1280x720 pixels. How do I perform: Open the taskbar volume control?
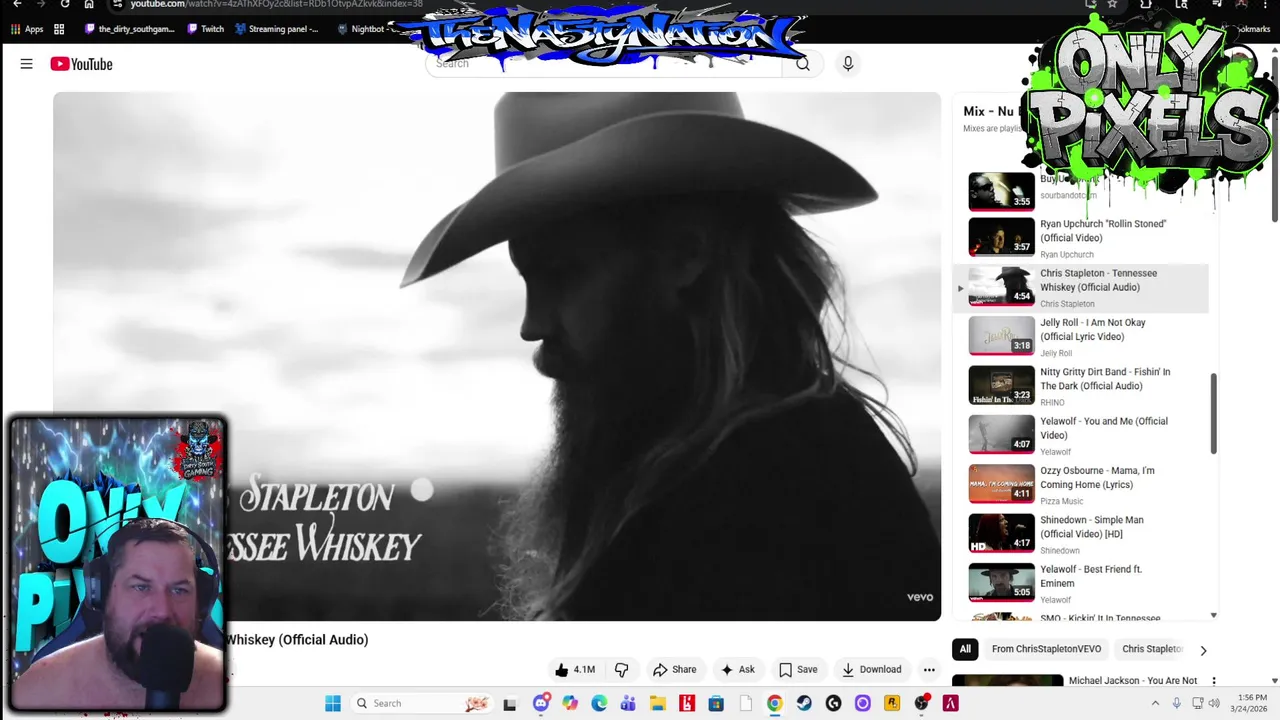tap(1215, 703)
